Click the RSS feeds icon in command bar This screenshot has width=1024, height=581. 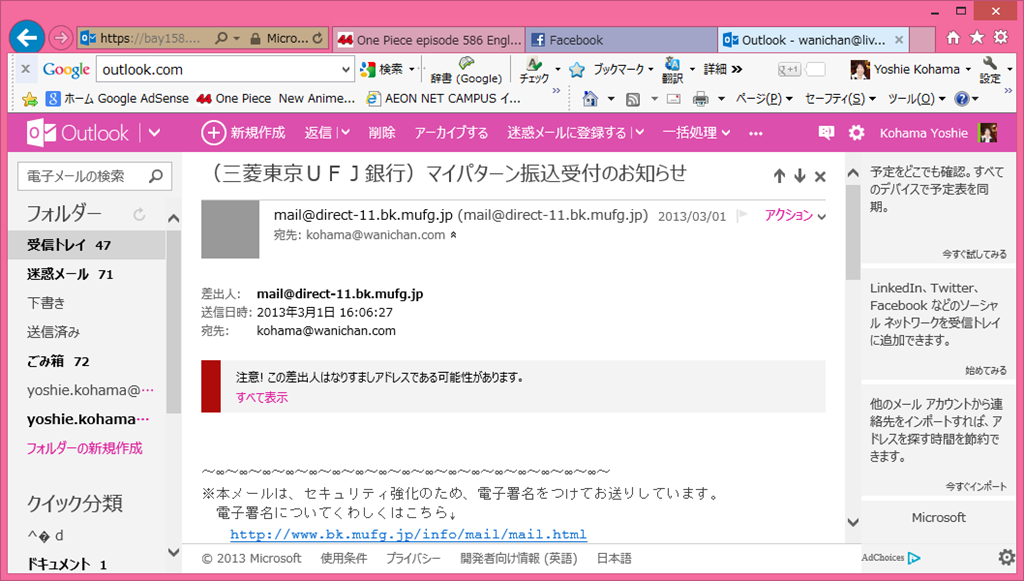coord(632,99)
